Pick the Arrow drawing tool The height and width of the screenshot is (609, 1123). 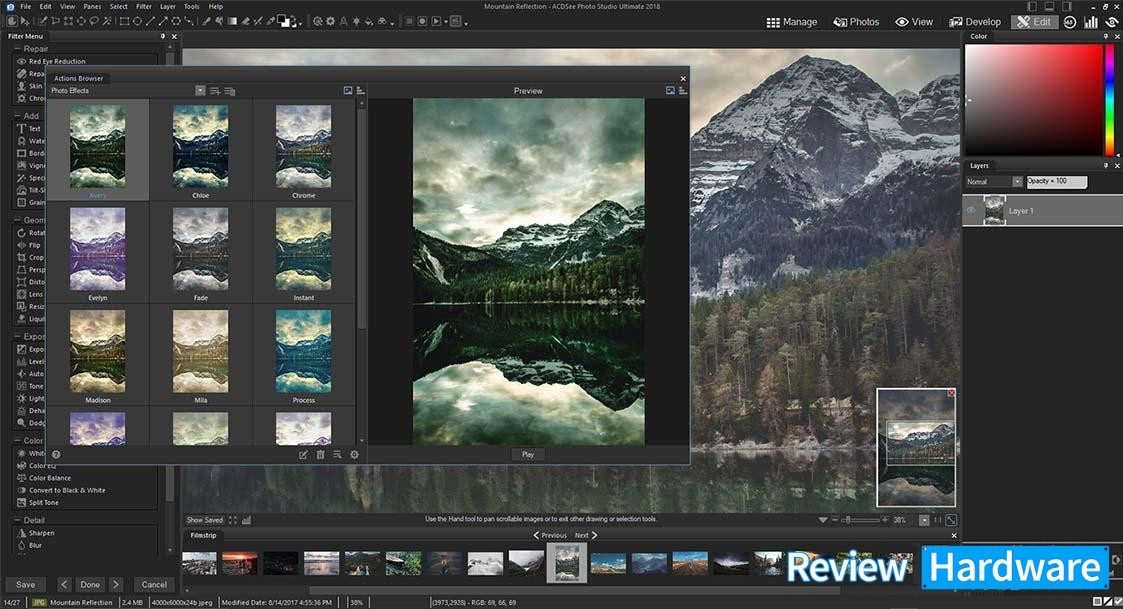[163, 21]
